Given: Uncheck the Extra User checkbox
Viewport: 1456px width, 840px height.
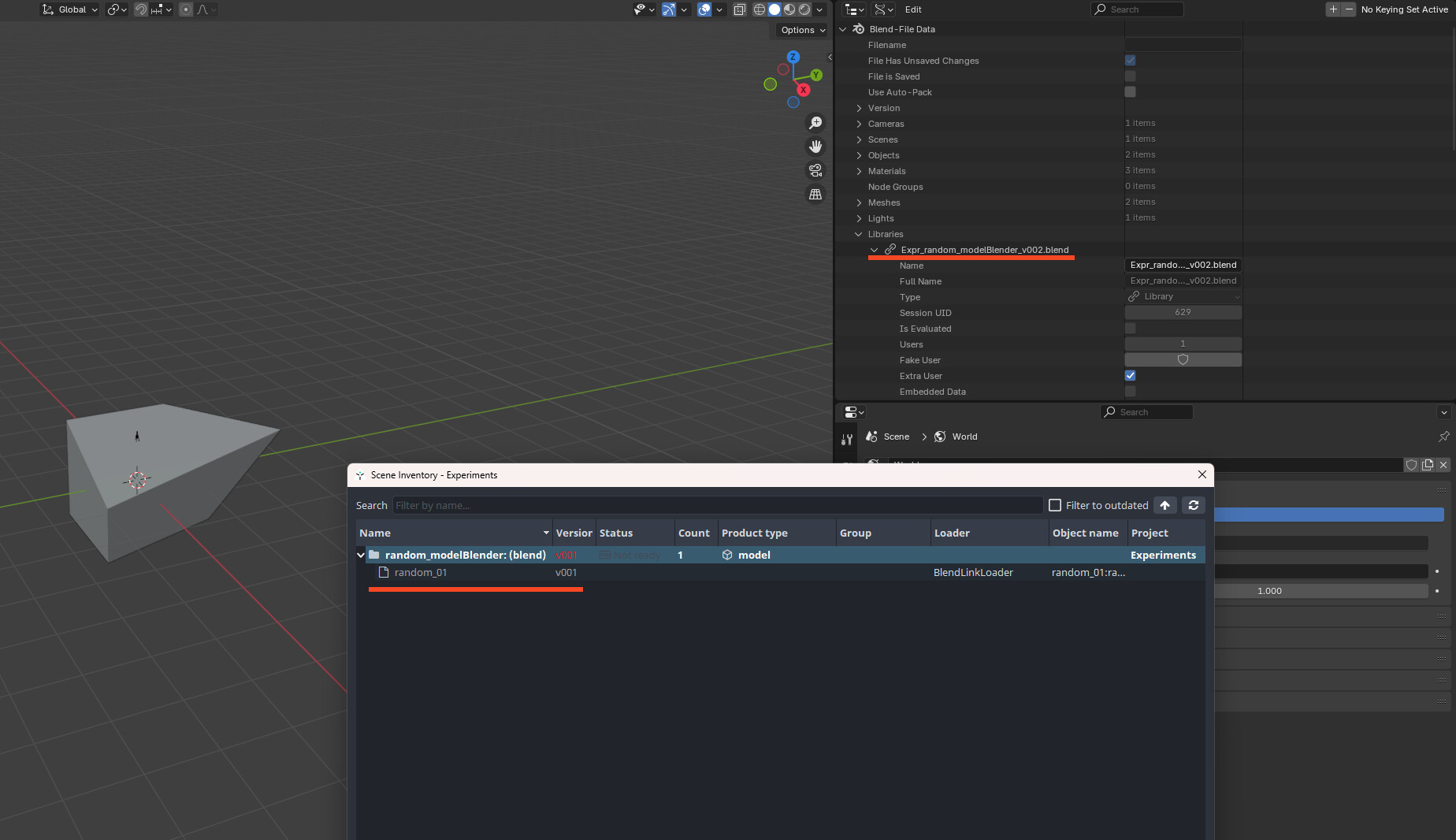Looking at the screenshot, I should [1130, 376].
